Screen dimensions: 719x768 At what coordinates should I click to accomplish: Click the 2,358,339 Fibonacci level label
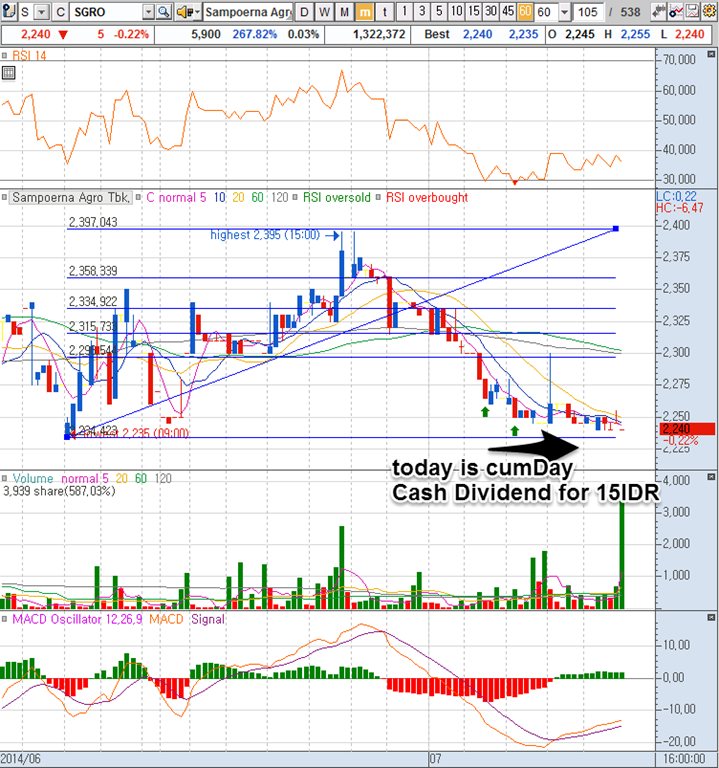pyautogui.click(x=93, y=271)
